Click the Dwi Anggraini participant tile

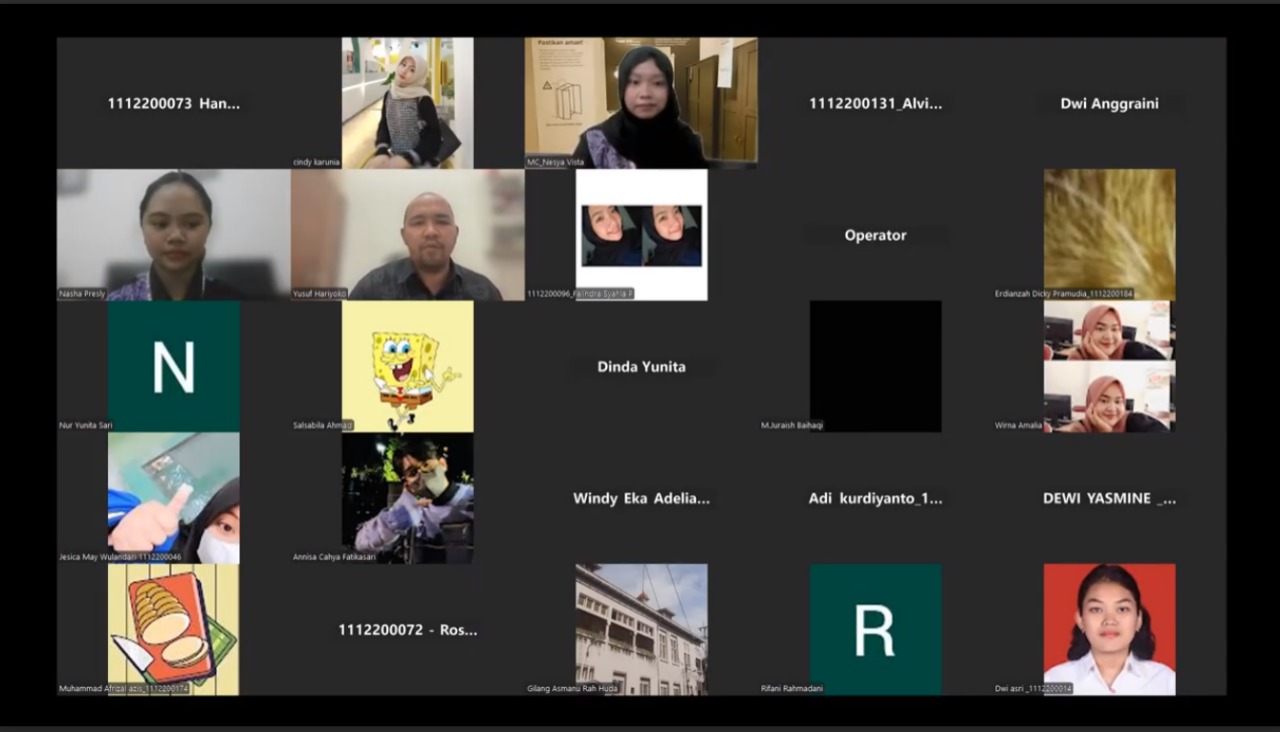pyautogui.click(x=1109, y=103)
